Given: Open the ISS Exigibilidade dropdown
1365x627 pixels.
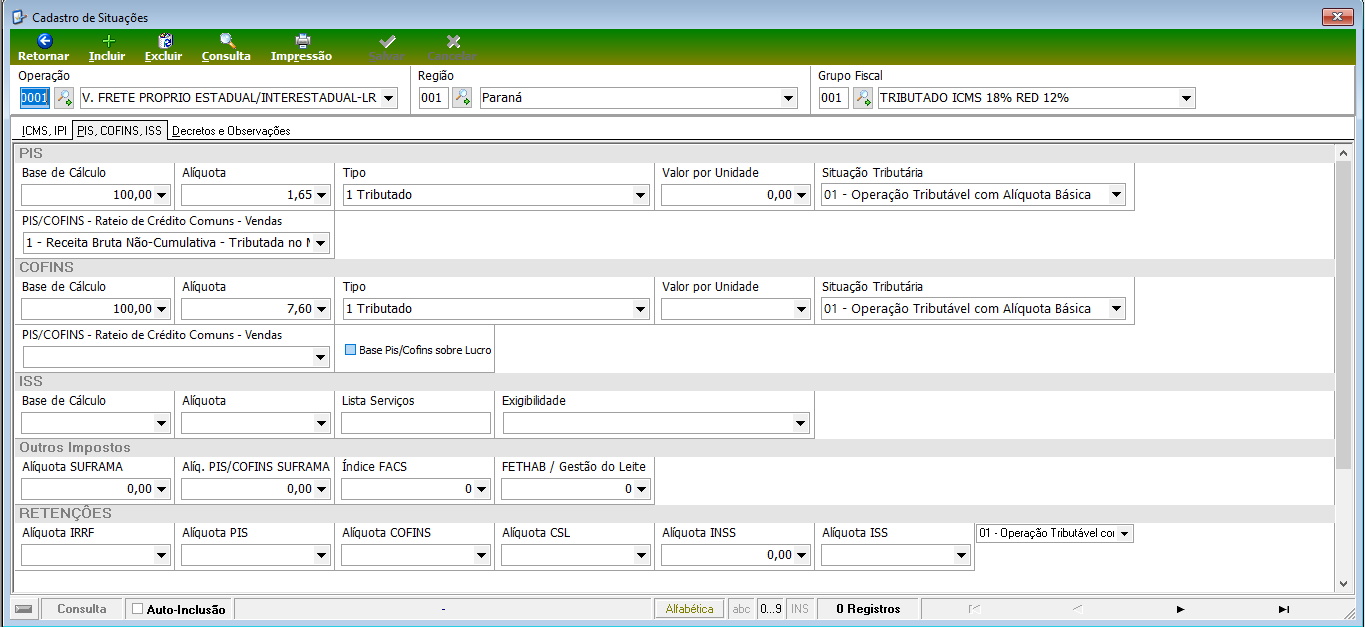Looking at the screenshot, I should click(x=801, y=424).
